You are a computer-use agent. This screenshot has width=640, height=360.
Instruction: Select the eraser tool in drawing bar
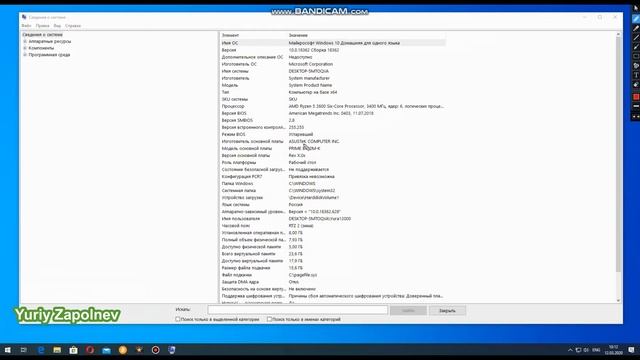click(x=636, y=84)
